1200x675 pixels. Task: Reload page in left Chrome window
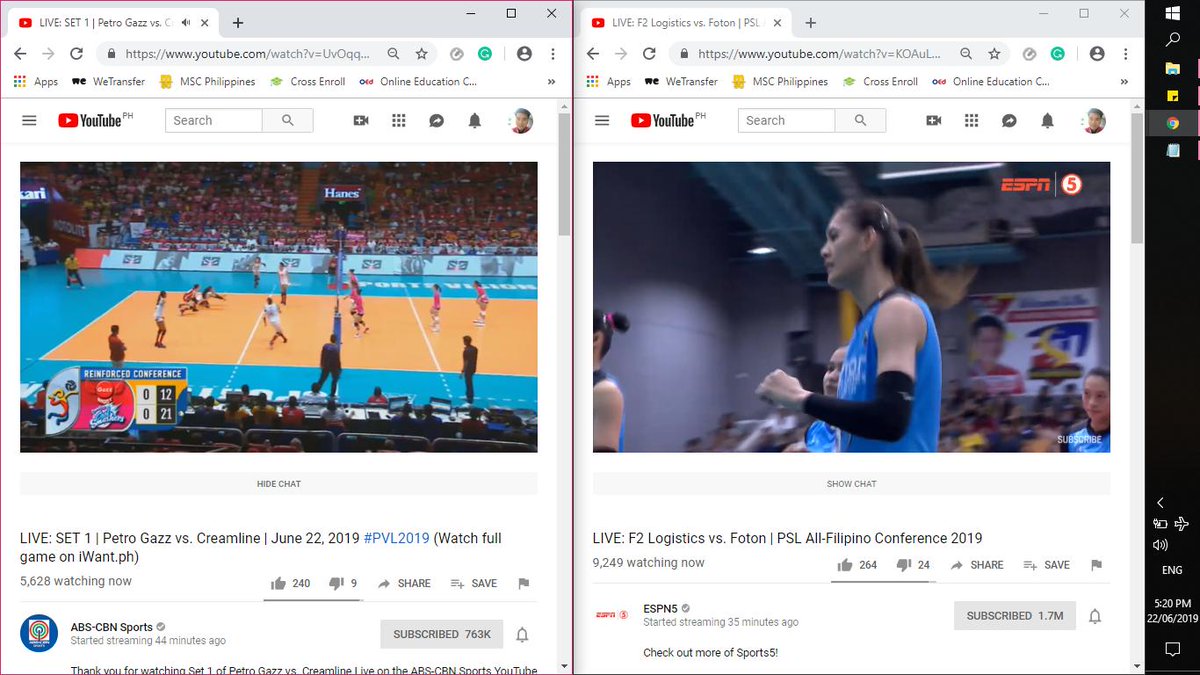pos(77,54)
